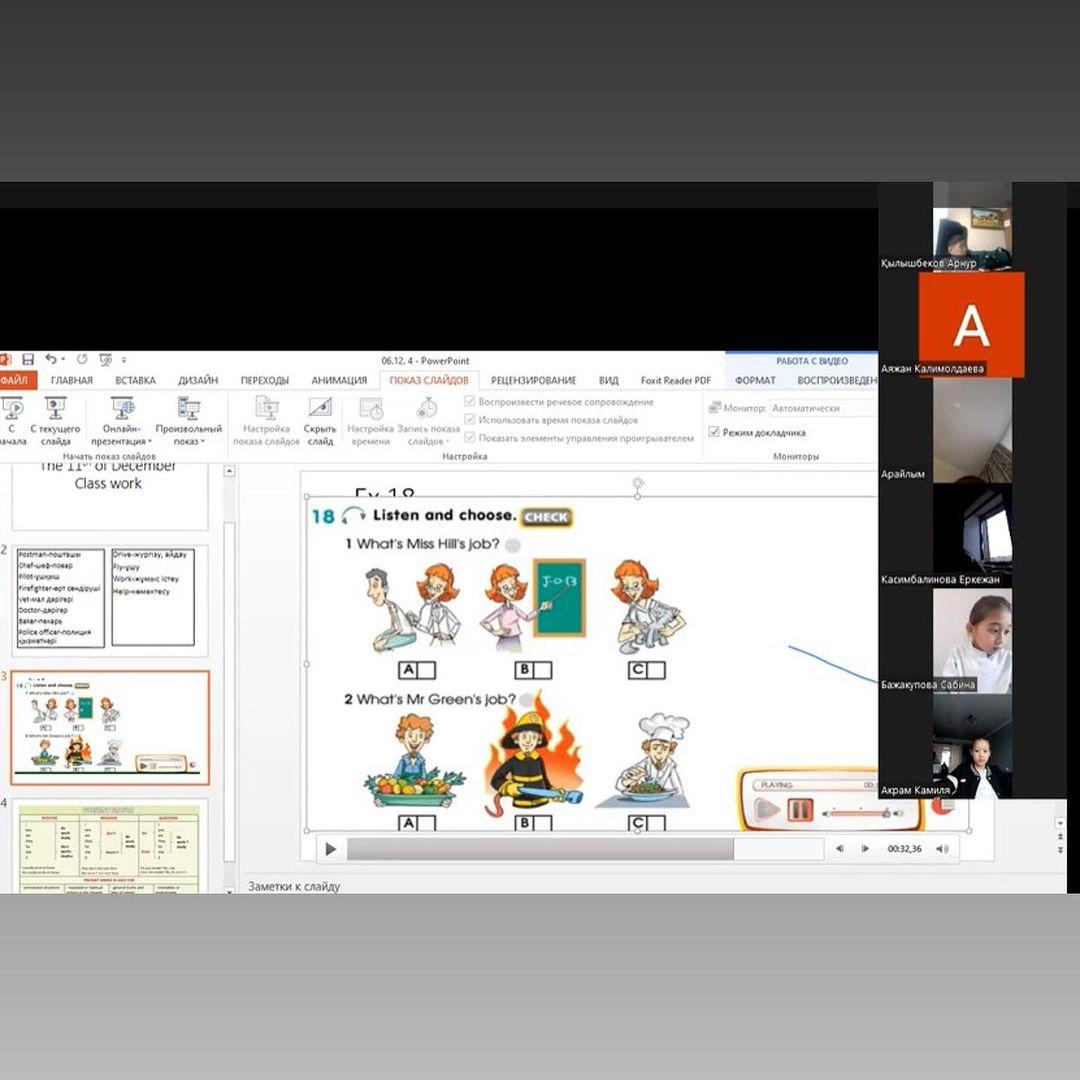Open the Undo history dropdown arrow
1080x1080 pixels.
[x=63, y=359]
